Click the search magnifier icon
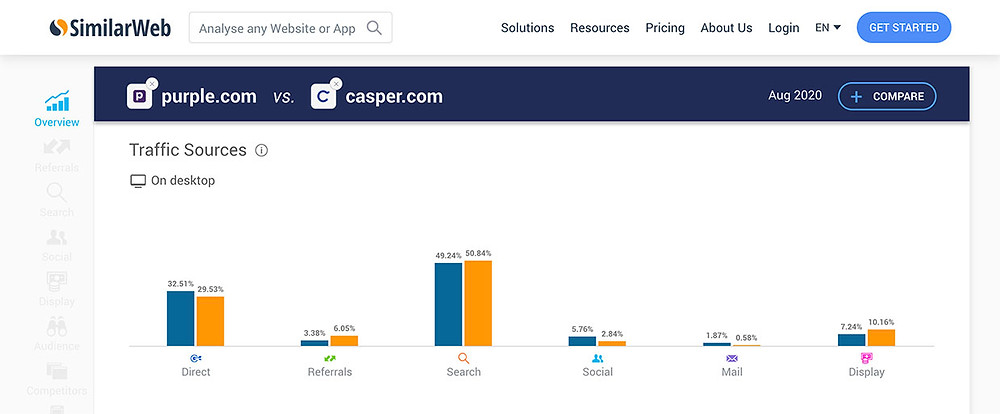The image size is (1000, 414). (x=374, y=27)
